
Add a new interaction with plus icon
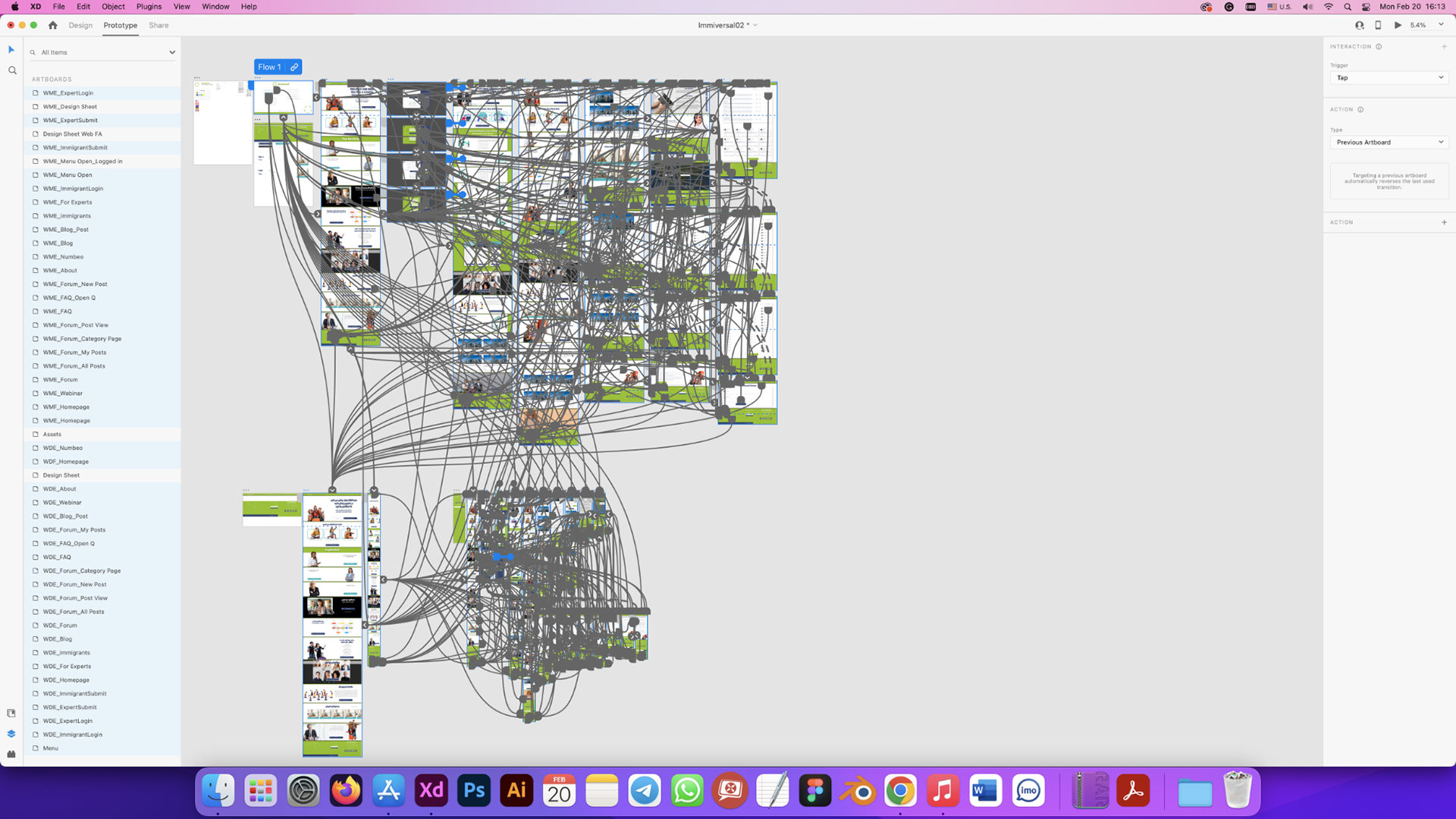point(1444,47)
